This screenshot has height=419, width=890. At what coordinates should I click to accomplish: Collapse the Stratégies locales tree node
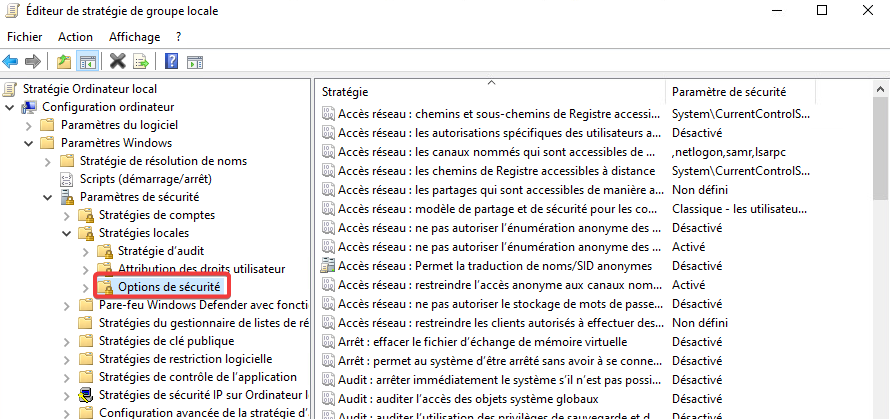(x=67, y=233)
